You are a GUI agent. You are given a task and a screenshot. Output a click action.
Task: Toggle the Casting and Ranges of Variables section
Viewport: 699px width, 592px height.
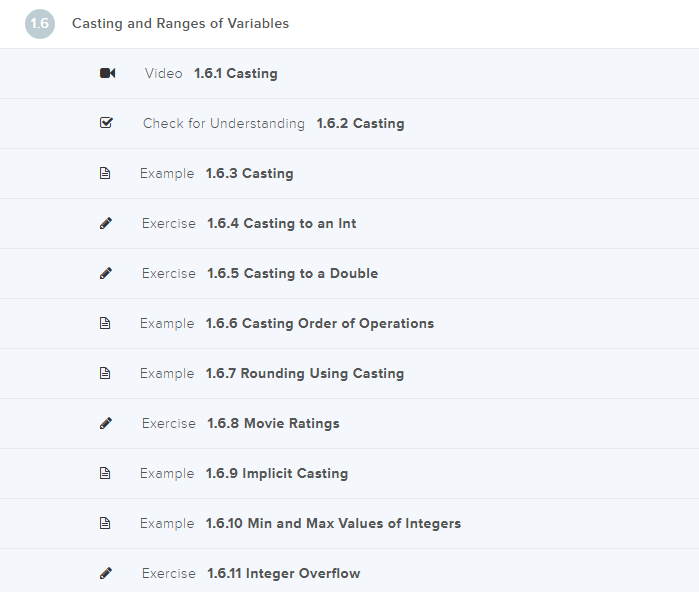pos(180,23)
